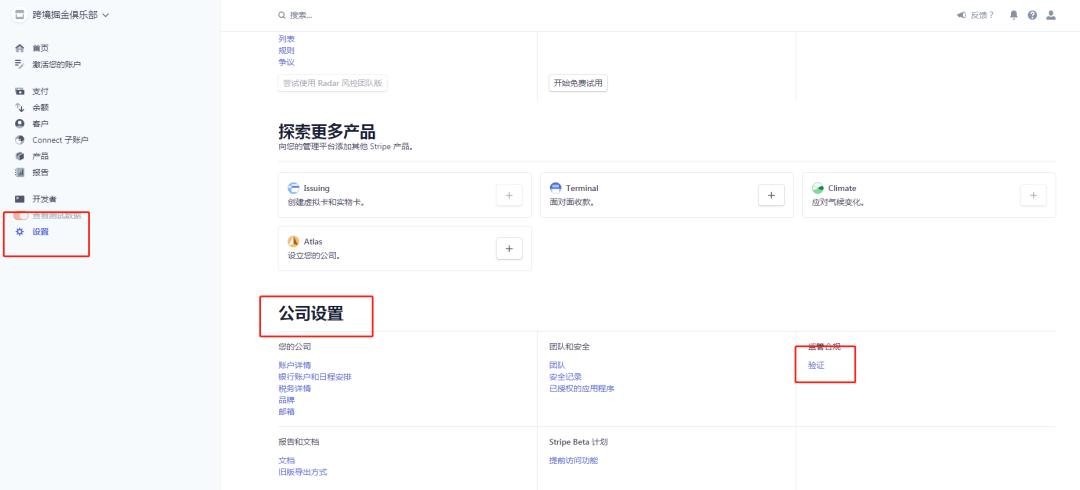Open the 规则 link
The image size is (1080, 490).
[287, 50]
